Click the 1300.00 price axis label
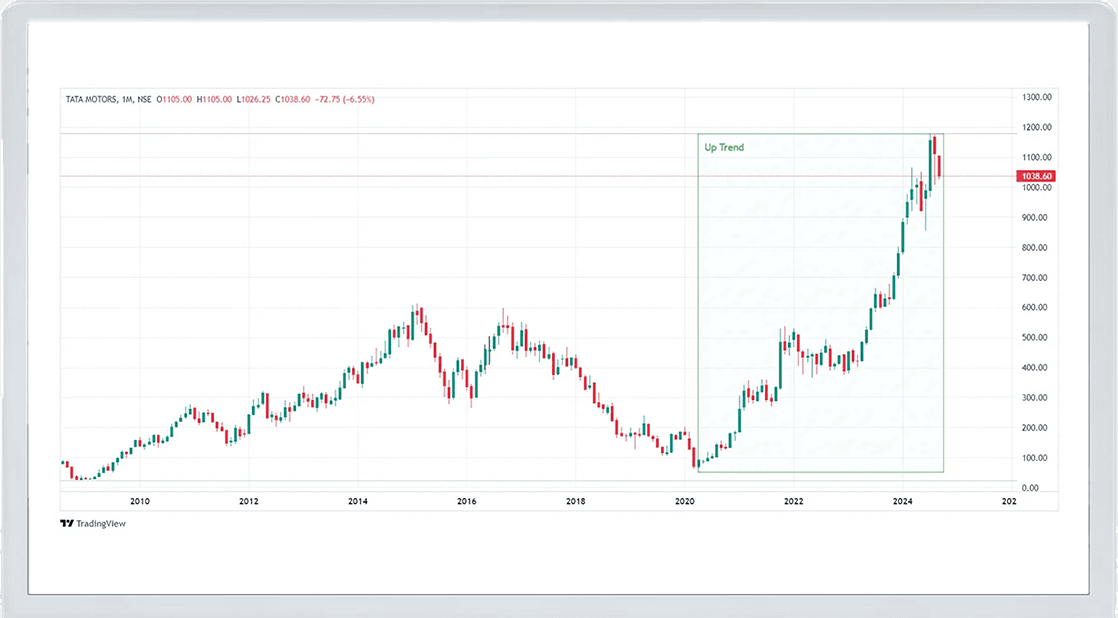The width and height of the screenshot is (1118, 618). coord(1035,97)
